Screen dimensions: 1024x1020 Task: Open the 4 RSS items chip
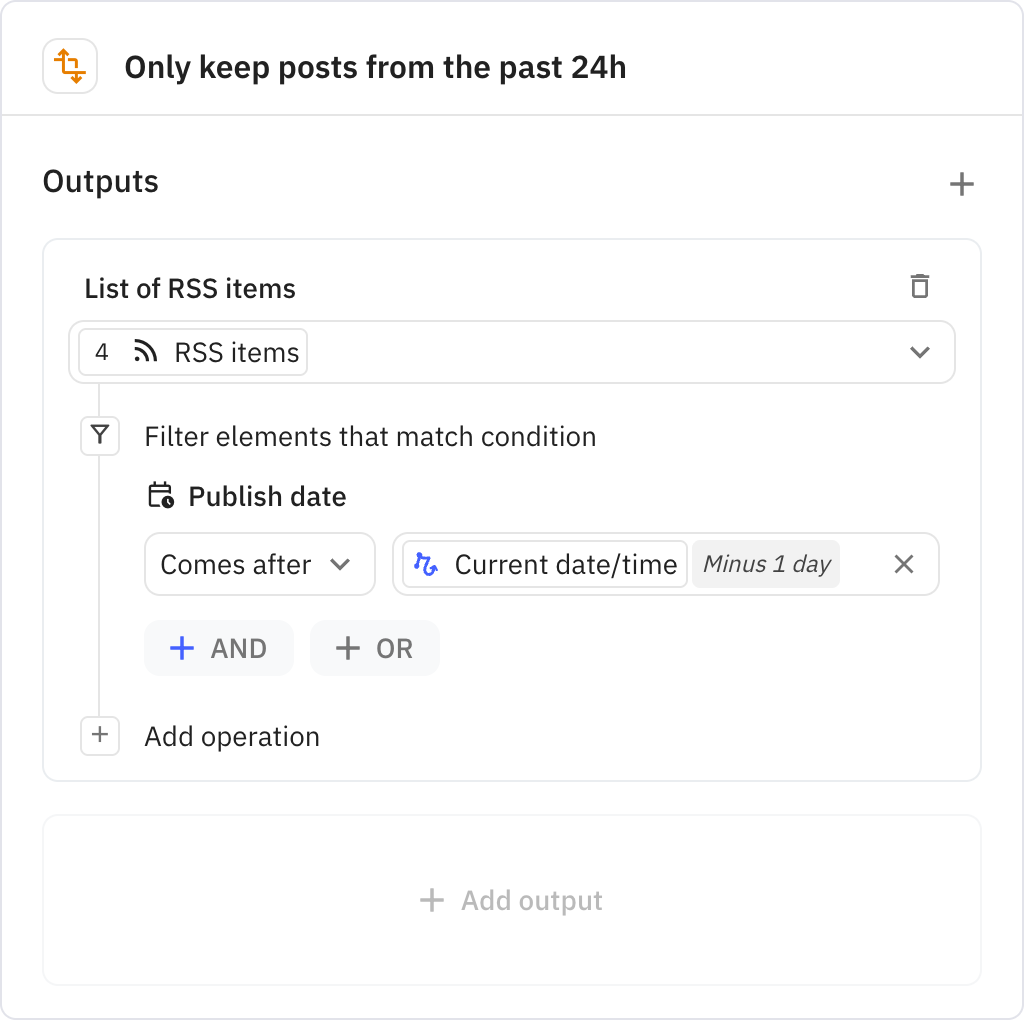click(x=190, y=352)
